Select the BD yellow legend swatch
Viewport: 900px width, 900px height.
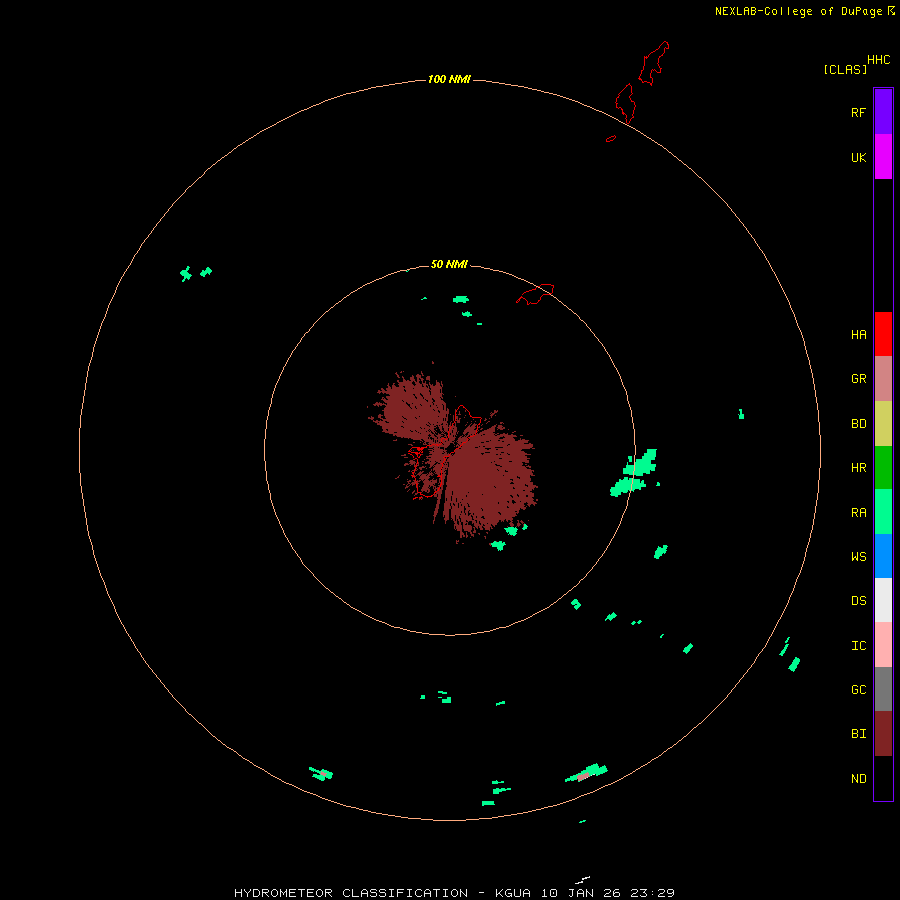(x=883, y=424)
